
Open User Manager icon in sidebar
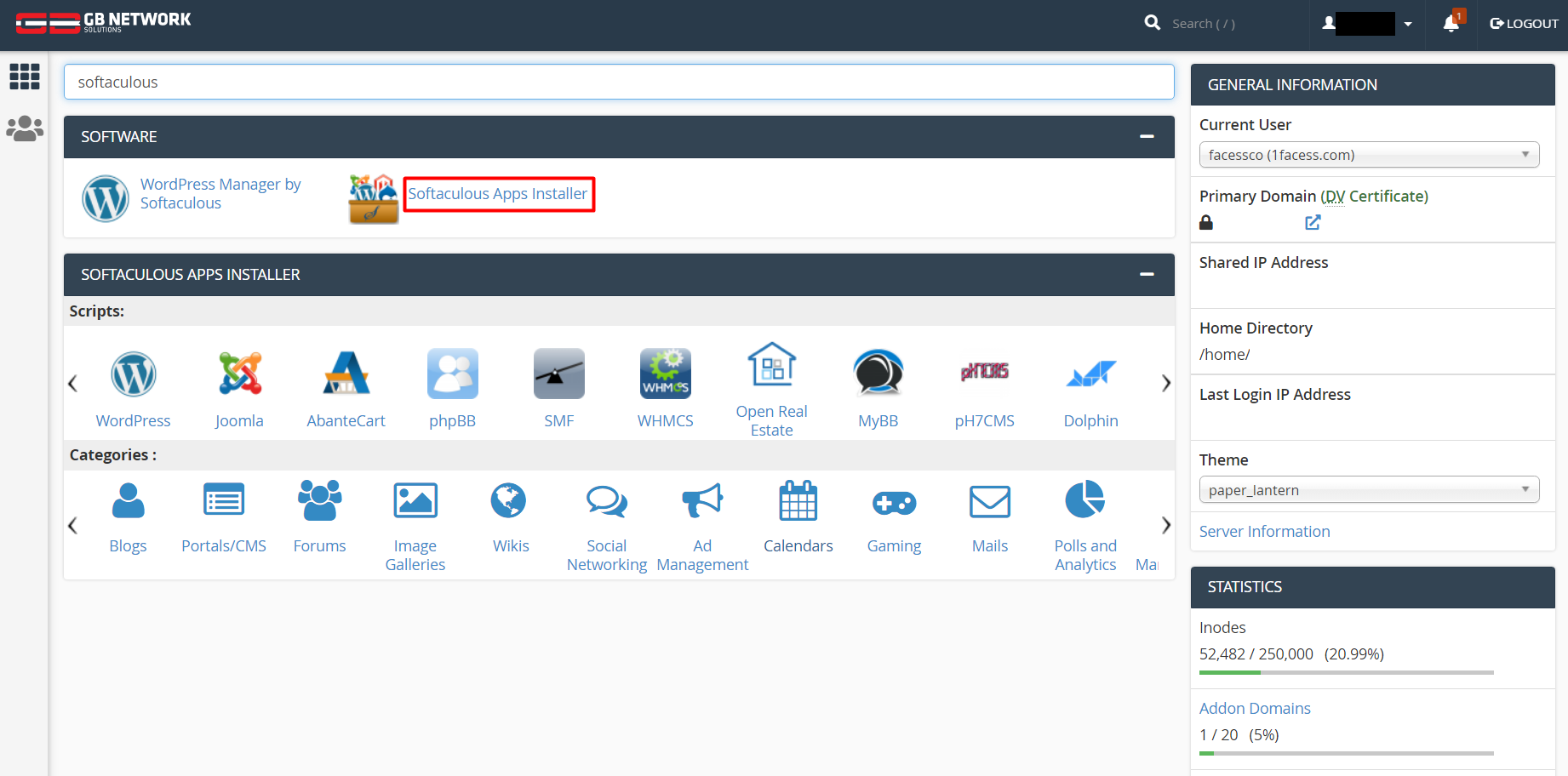25,128
